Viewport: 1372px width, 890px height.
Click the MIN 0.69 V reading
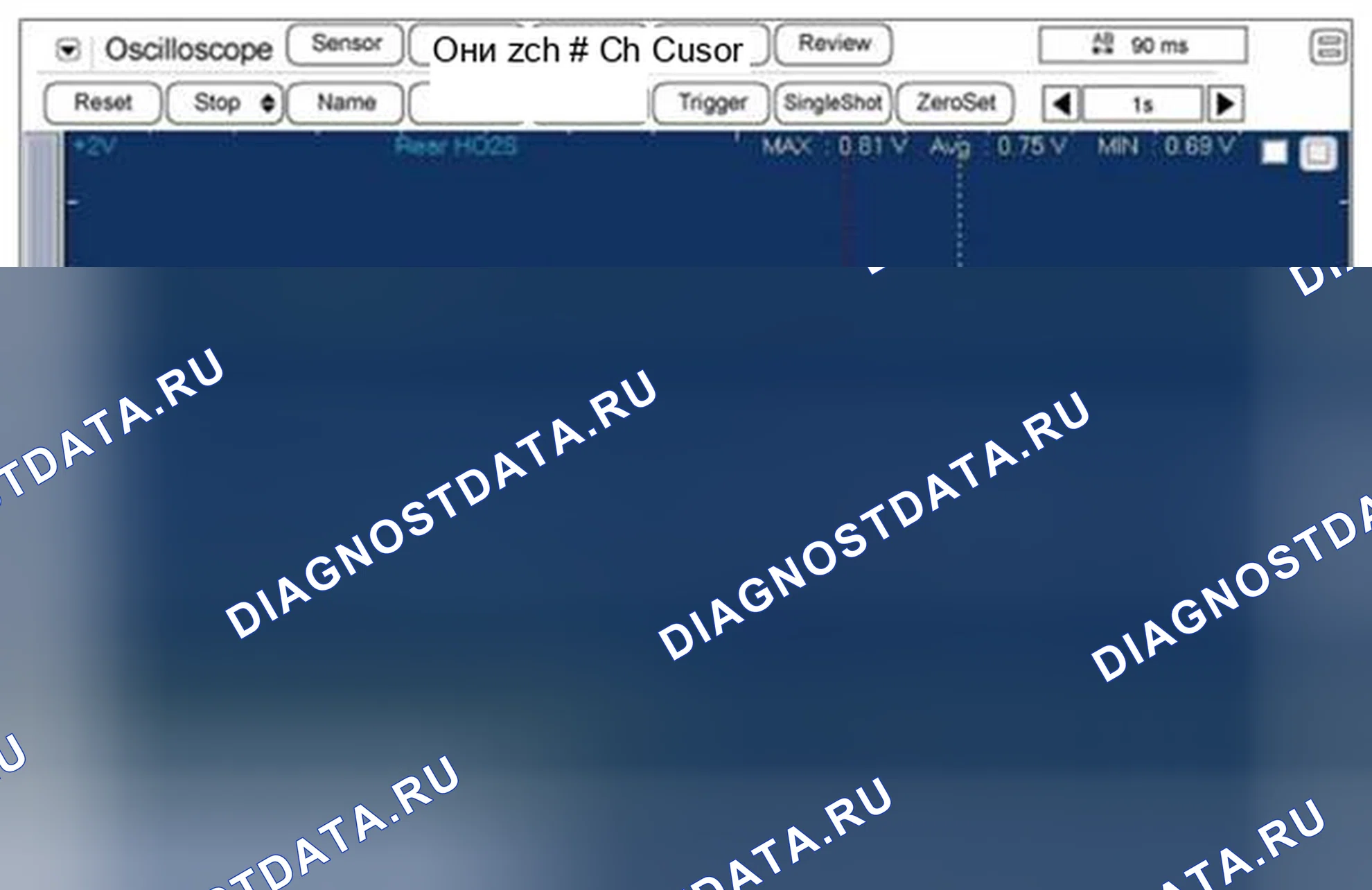point(1166,146)
